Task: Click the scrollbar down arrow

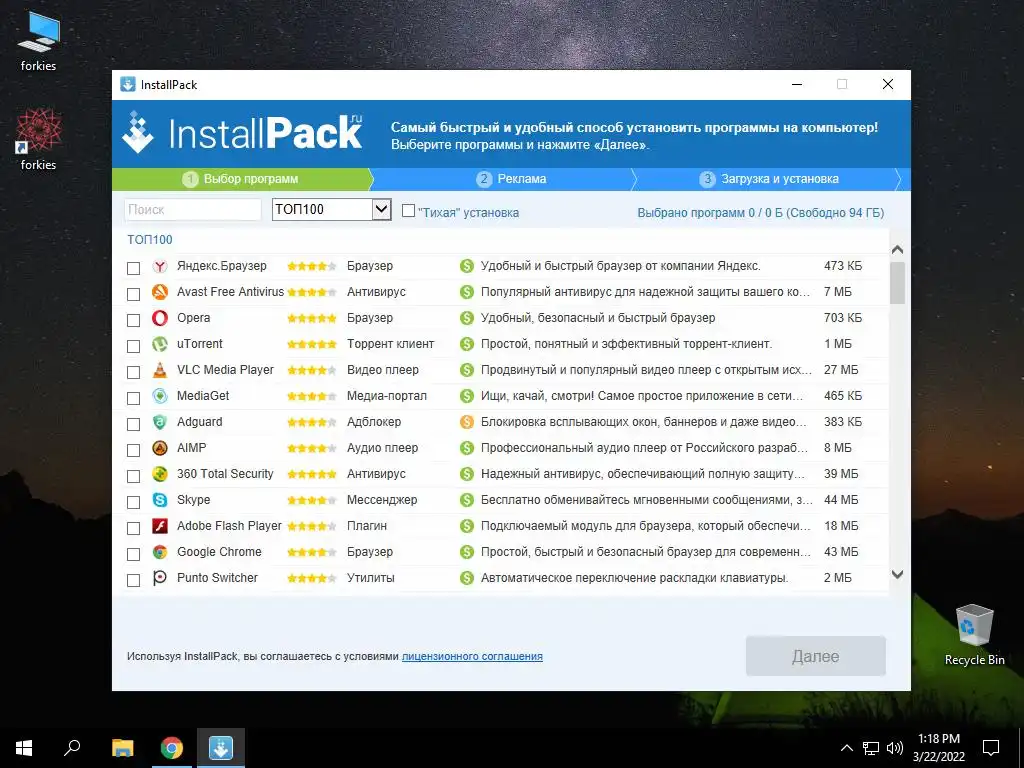Action: point(897,574)
